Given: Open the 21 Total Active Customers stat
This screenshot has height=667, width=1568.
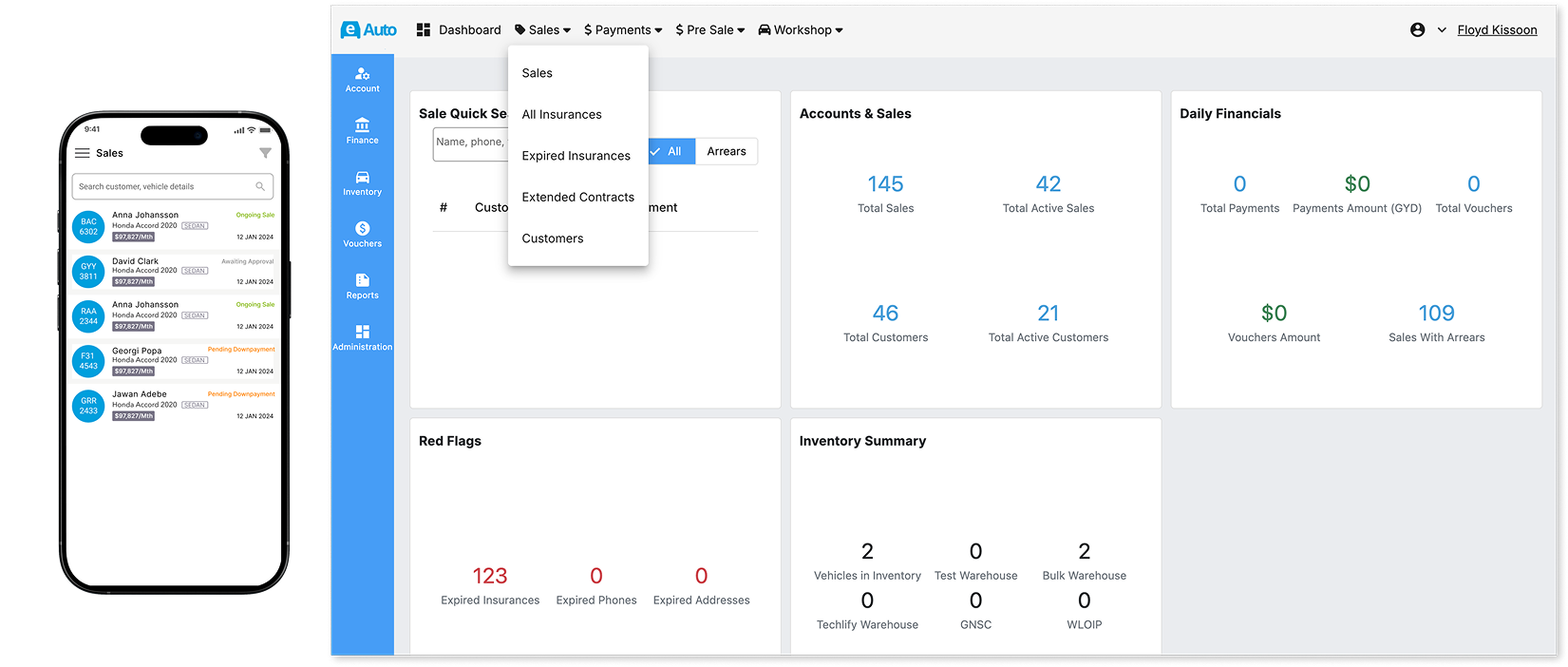Looking at the screenshot, I should point(1048,322).
